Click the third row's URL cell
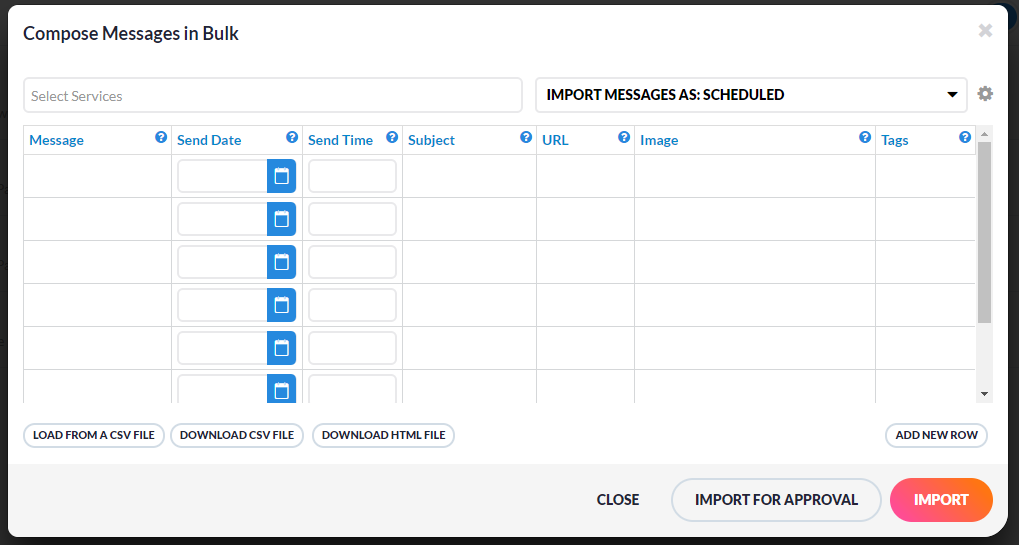 586,262
